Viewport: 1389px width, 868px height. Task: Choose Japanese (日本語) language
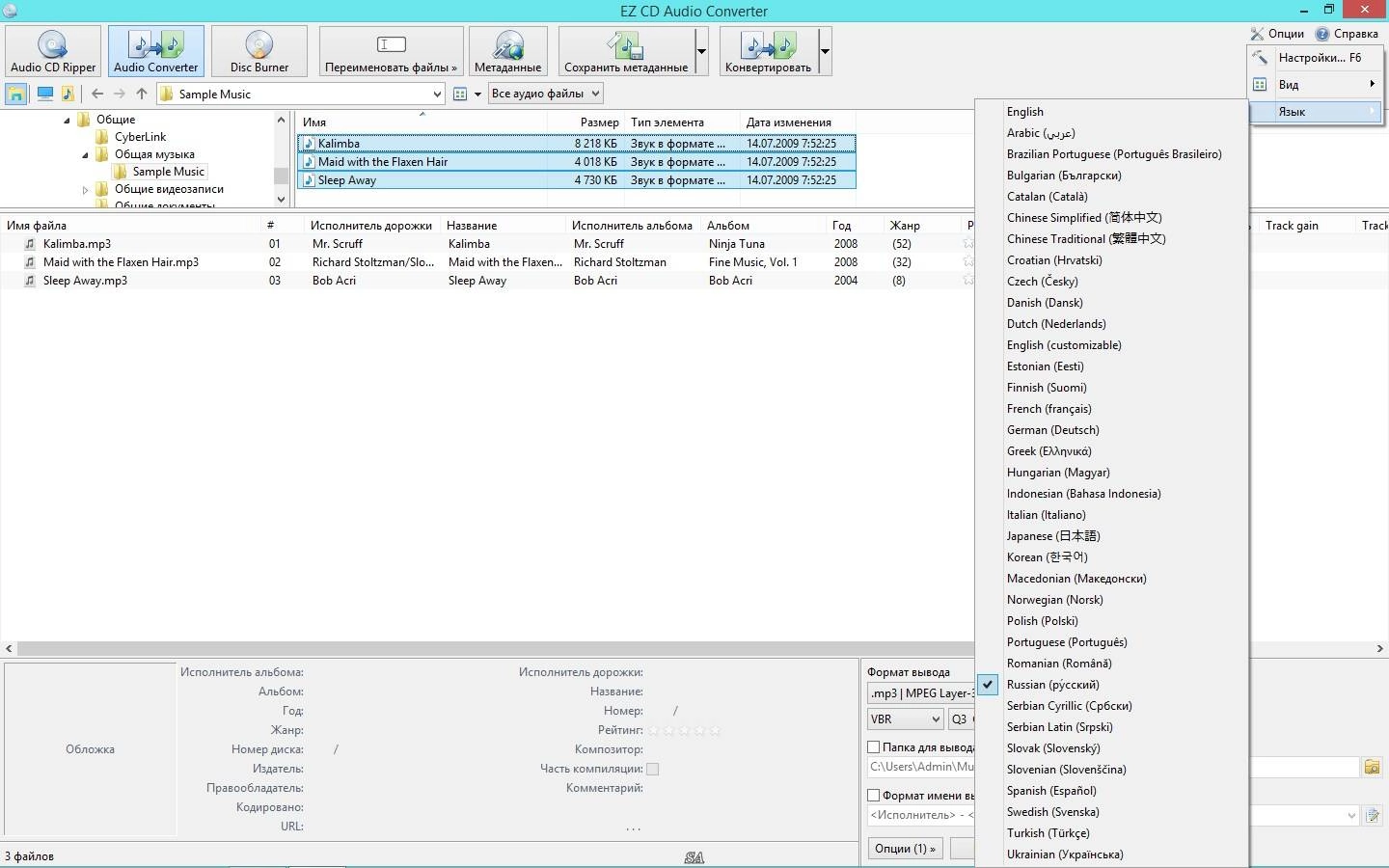(x=1111, y=536)
